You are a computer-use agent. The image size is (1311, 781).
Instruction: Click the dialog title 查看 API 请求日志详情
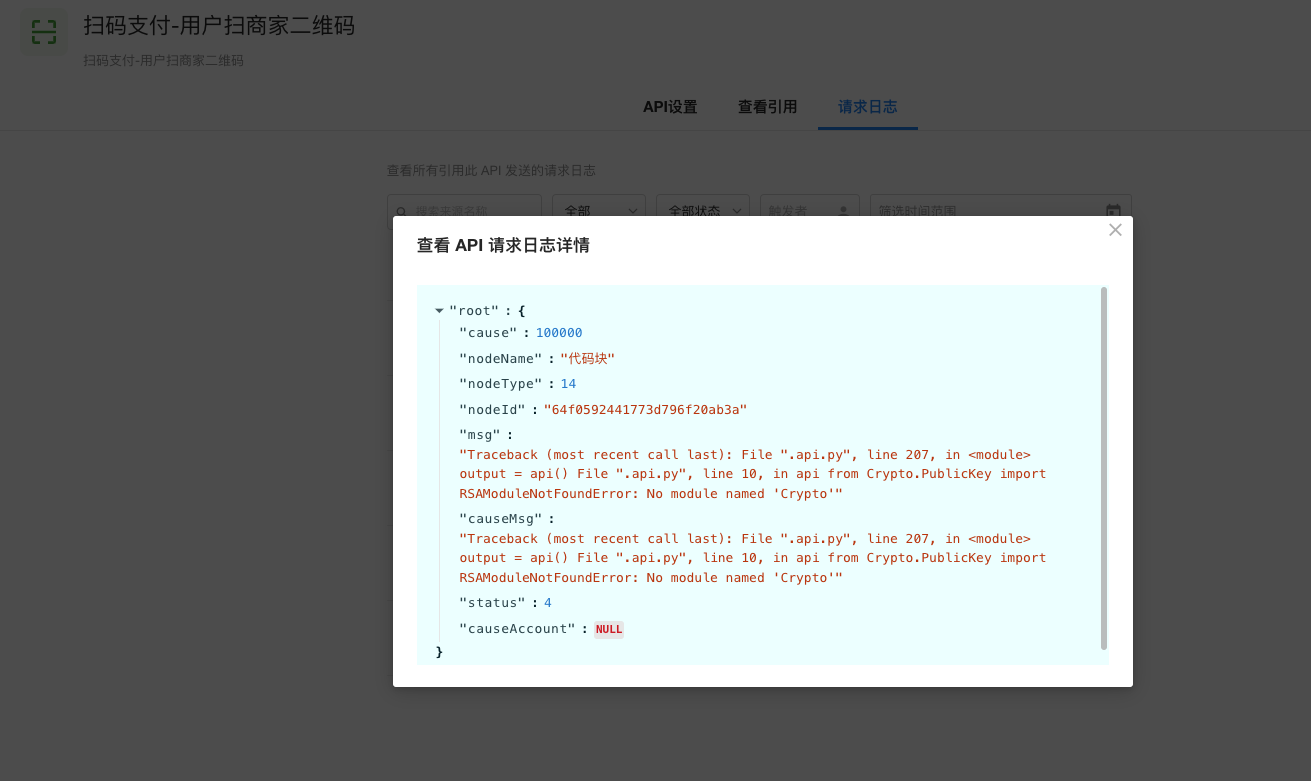pos(503,245)
